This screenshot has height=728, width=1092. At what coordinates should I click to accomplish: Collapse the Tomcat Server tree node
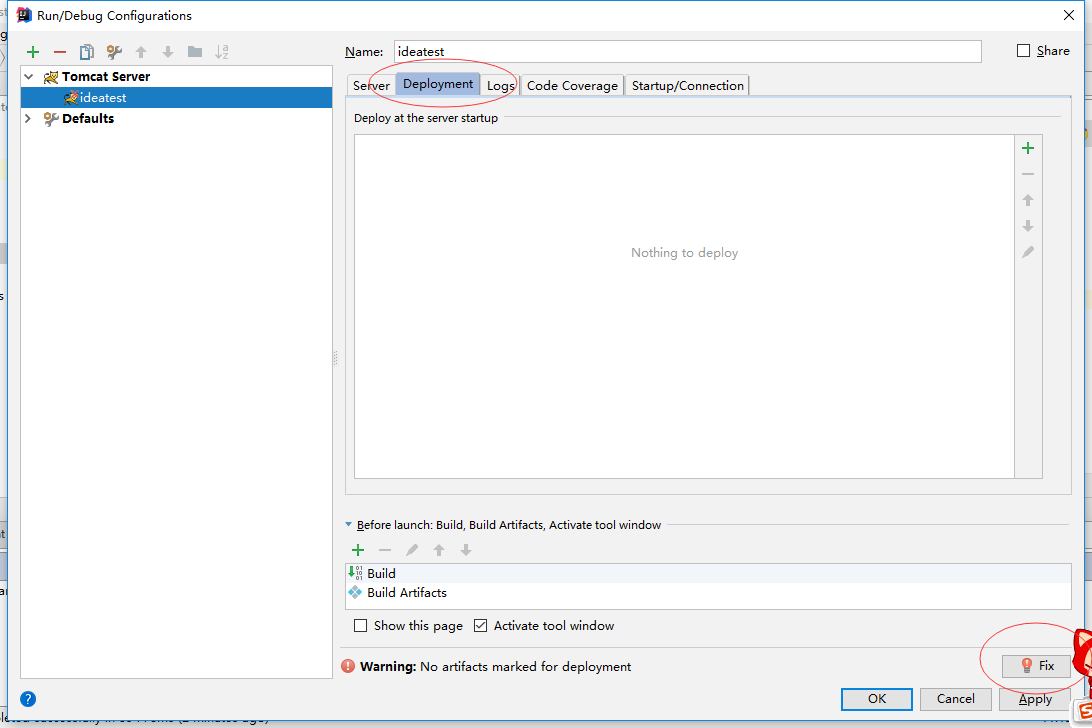point(29,77)
